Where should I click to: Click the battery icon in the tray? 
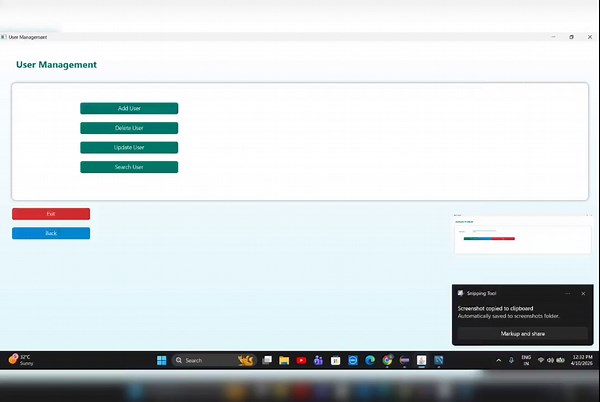(561, 360)
